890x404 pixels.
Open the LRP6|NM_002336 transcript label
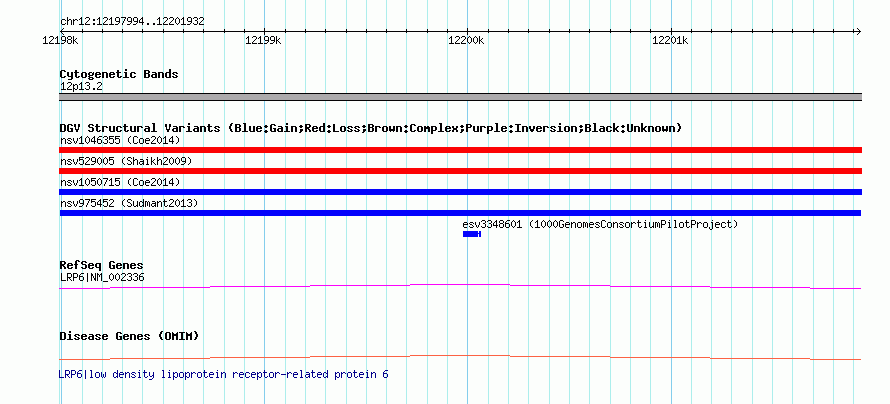pos(102,278)
